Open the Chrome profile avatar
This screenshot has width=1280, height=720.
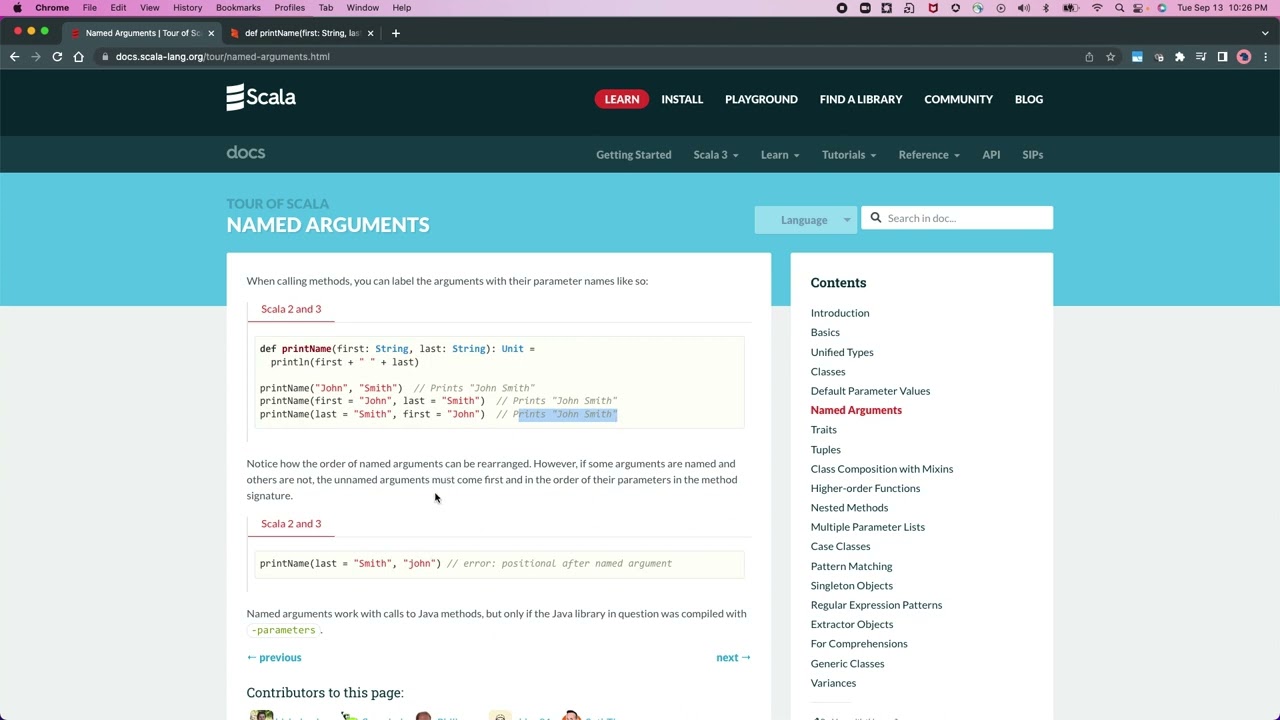pyautogui.click(x=1244, y=57)
